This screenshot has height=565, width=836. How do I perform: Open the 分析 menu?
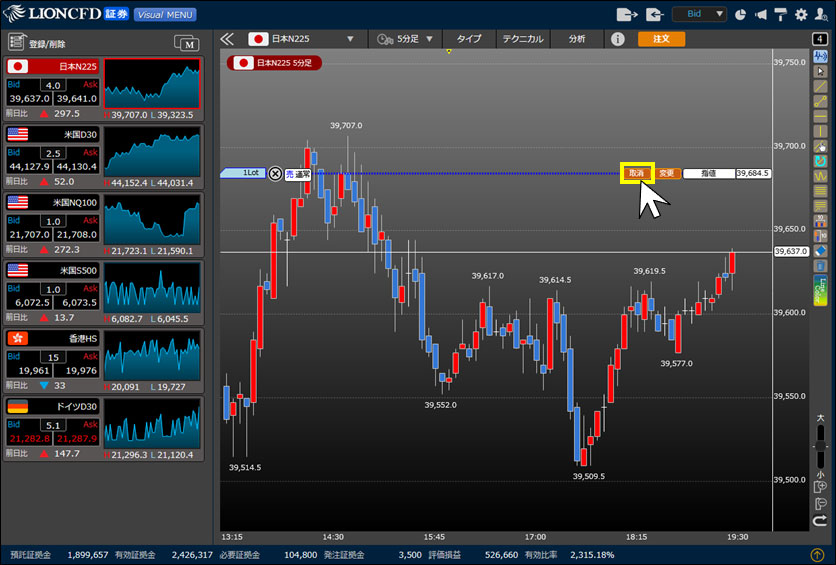point(577,39)
